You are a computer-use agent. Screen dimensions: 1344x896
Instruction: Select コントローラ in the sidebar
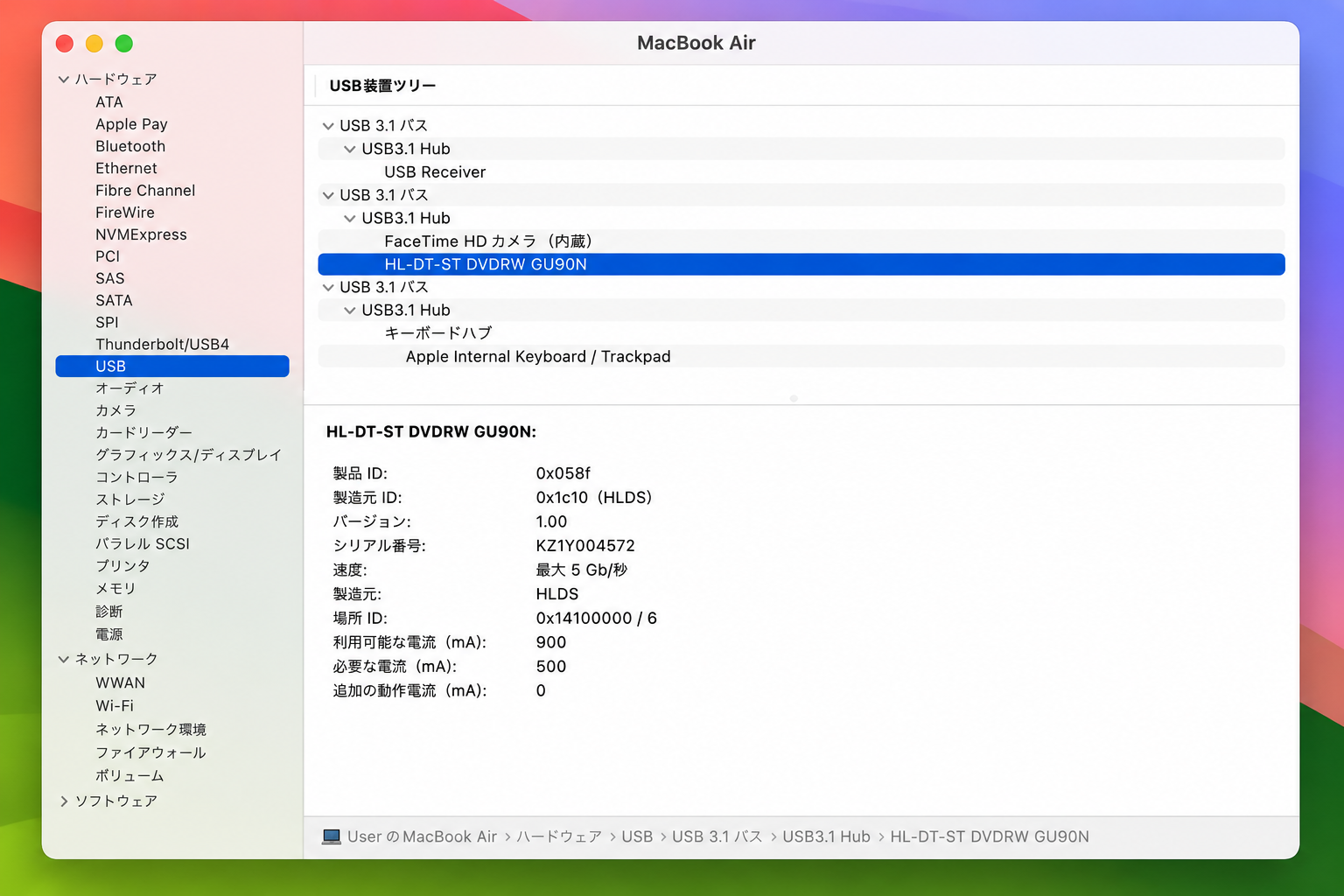pyautogui.click(x=136, y=477)
